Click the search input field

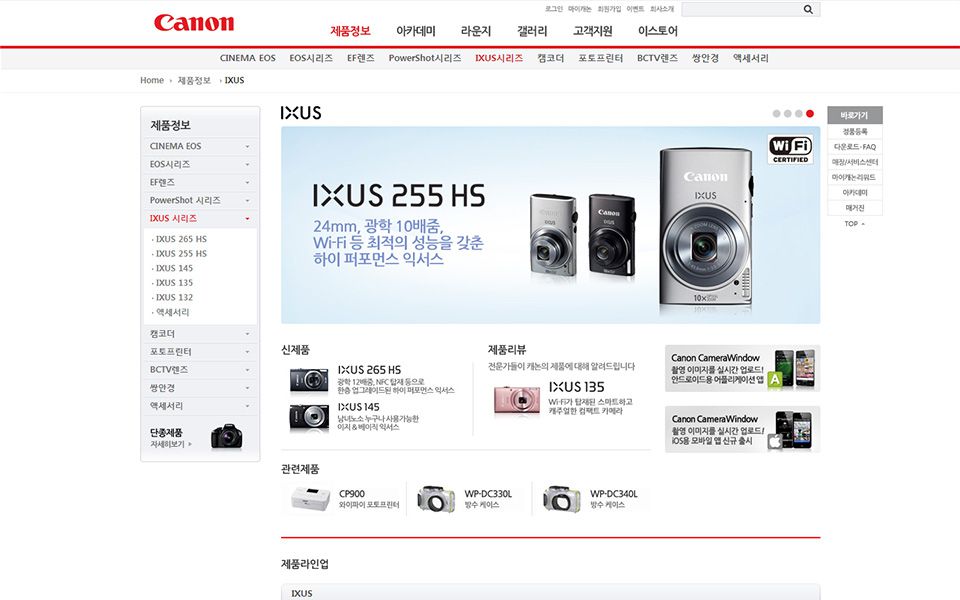tap(743, 9)
